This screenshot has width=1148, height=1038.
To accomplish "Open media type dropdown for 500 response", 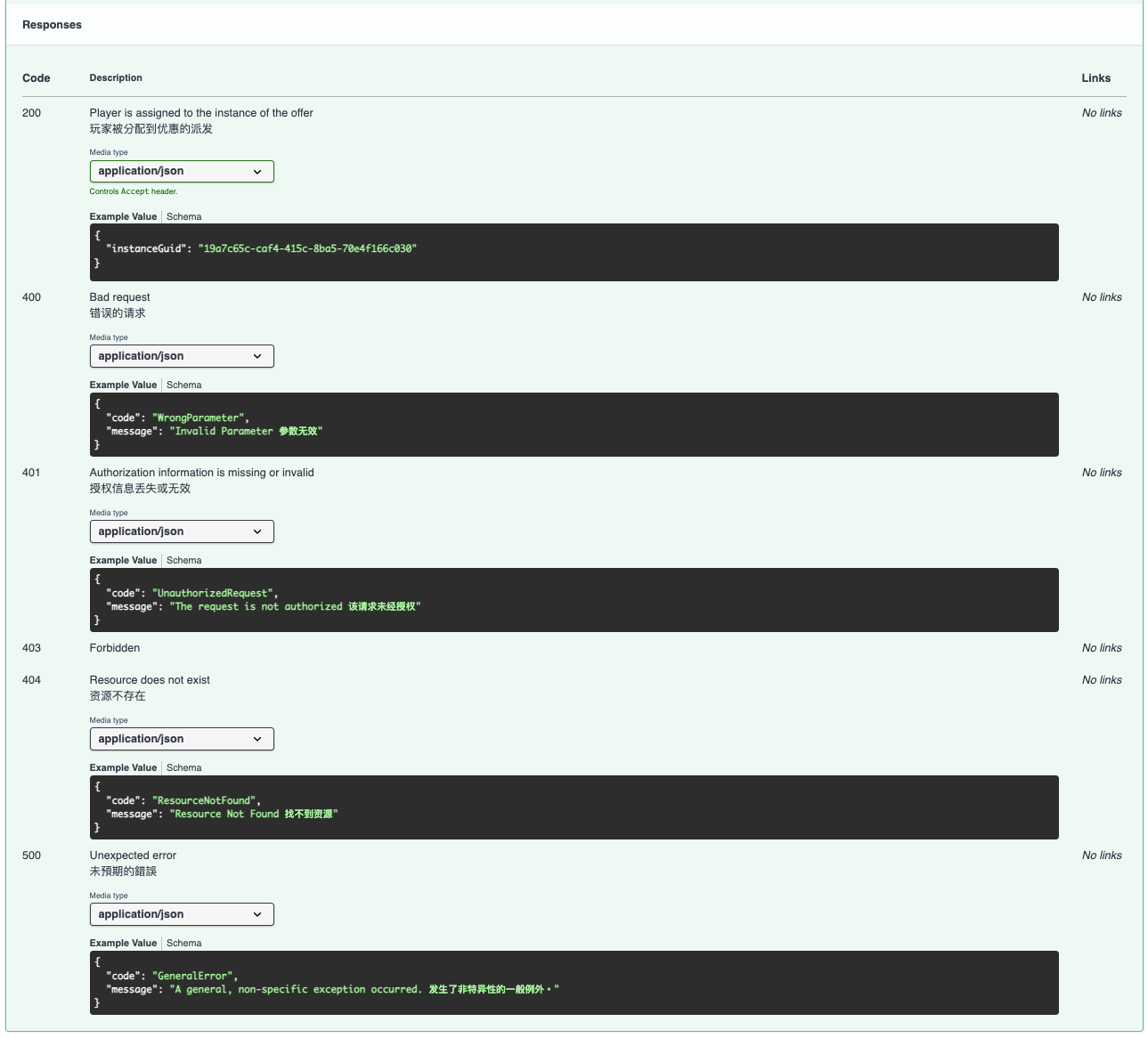I will [182, 914].
